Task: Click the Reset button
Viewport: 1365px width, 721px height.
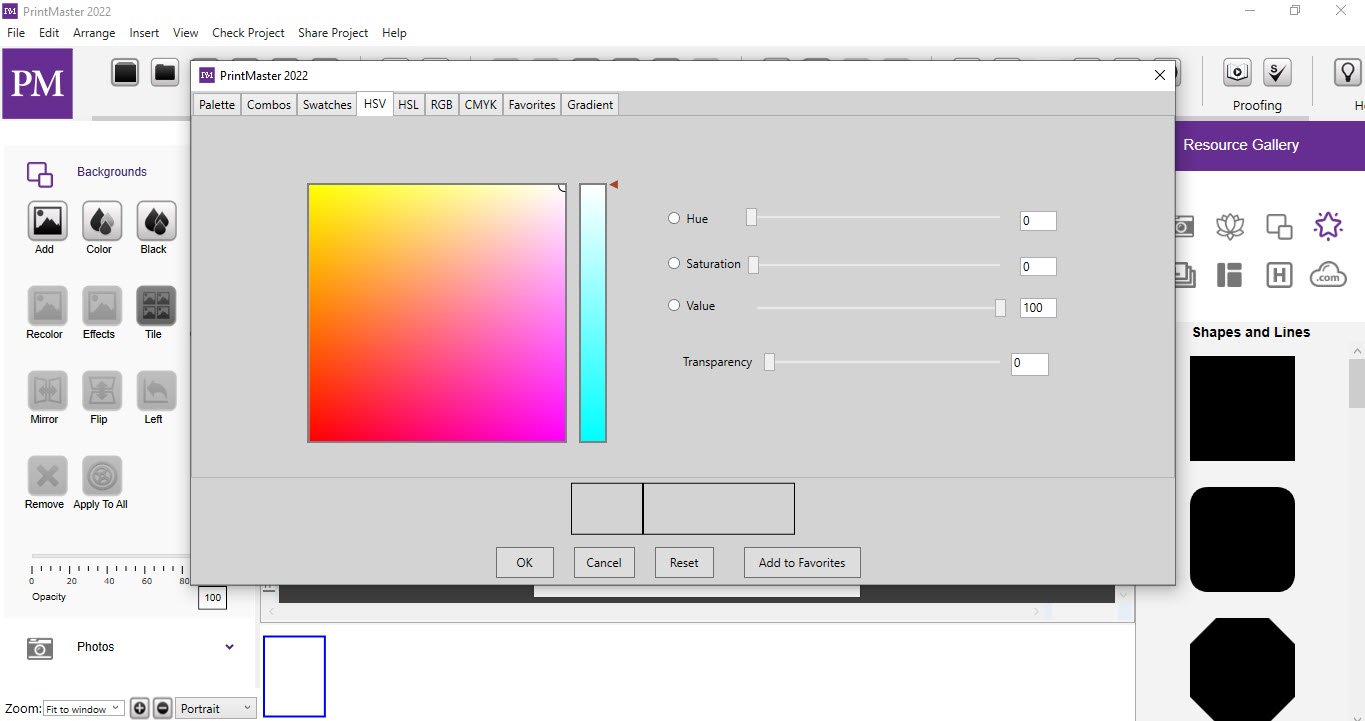Action: 684,562
